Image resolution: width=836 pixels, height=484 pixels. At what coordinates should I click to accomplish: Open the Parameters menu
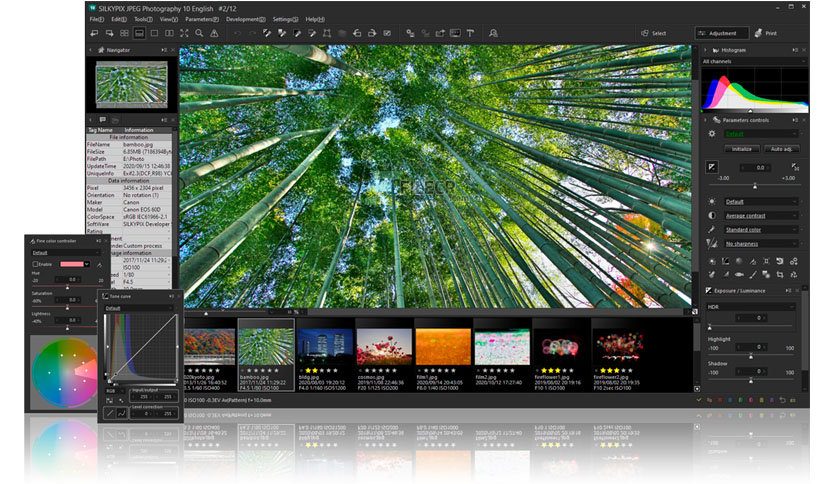(x=202, y=19)
